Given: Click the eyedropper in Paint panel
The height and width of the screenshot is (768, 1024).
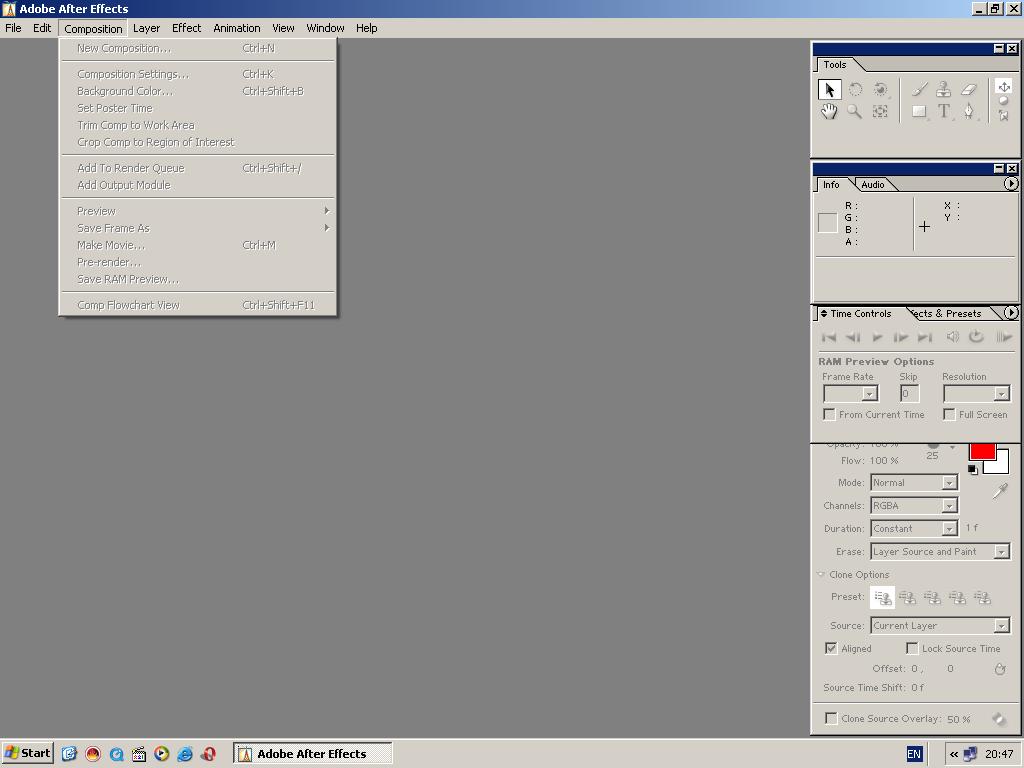Looking at the screenshot, I should [x=1000, y=491].
